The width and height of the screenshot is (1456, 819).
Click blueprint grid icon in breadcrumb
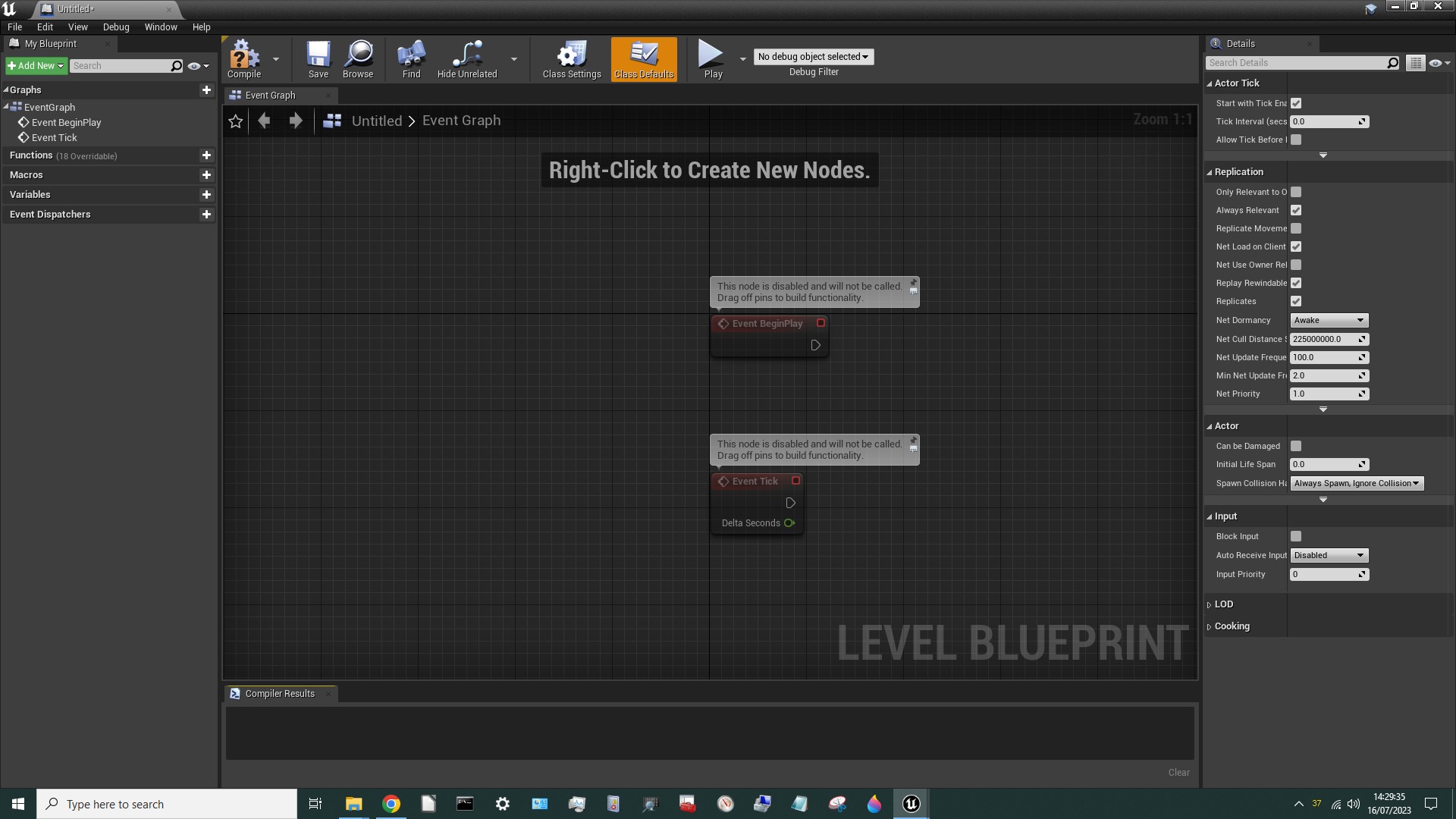point(332,121)
